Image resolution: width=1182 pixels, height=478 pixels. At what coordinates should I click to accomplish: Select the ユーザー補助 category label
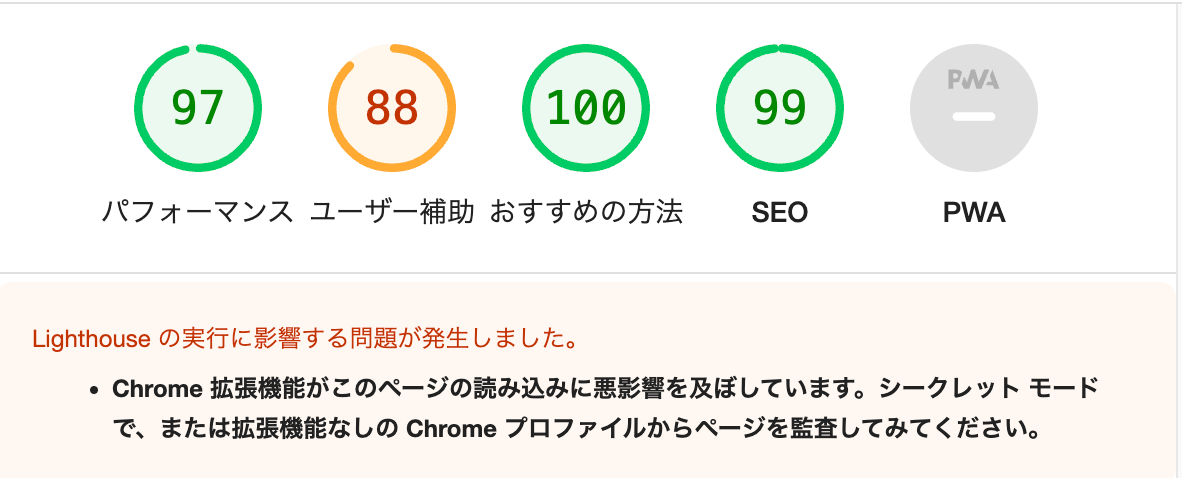coord(392,213)
